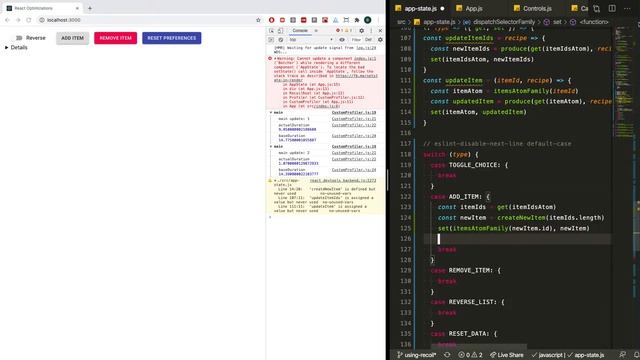This screenshot has width=640, height=360.
Task: Click the feedback icon in status bar
Action: [x=622, y=355]
